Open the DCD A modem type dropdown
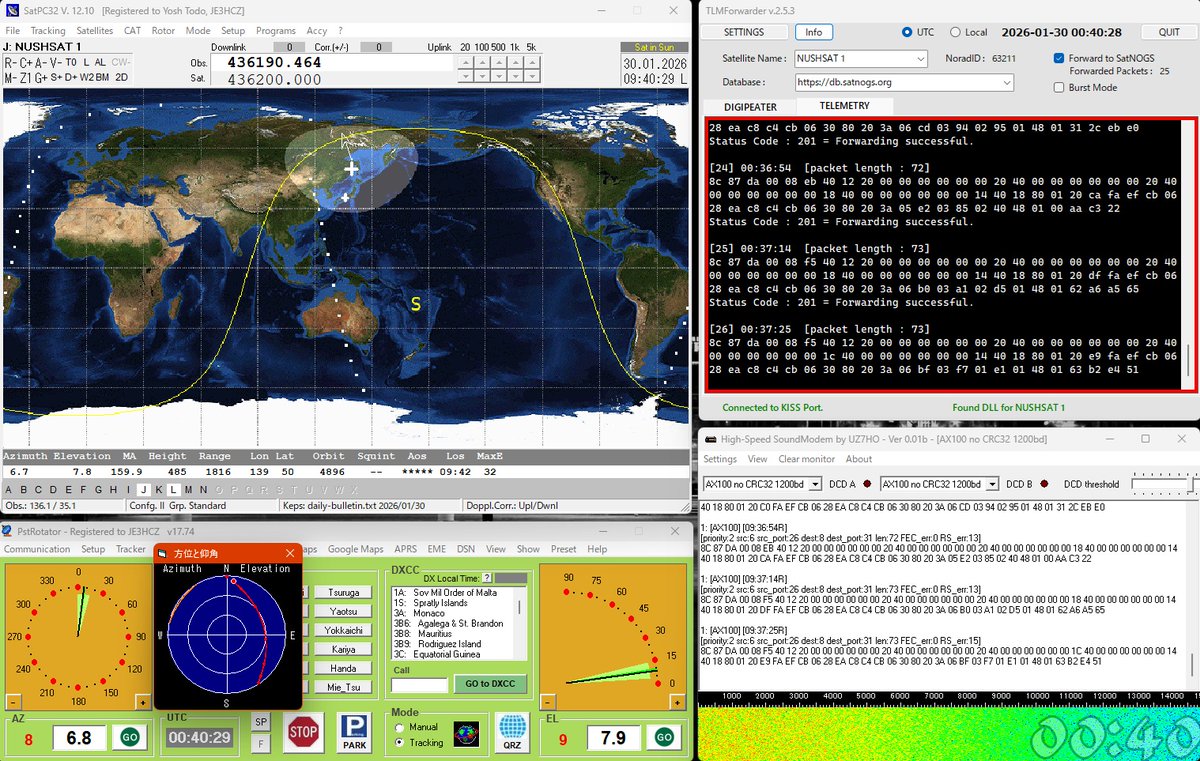 click(762, 484)
